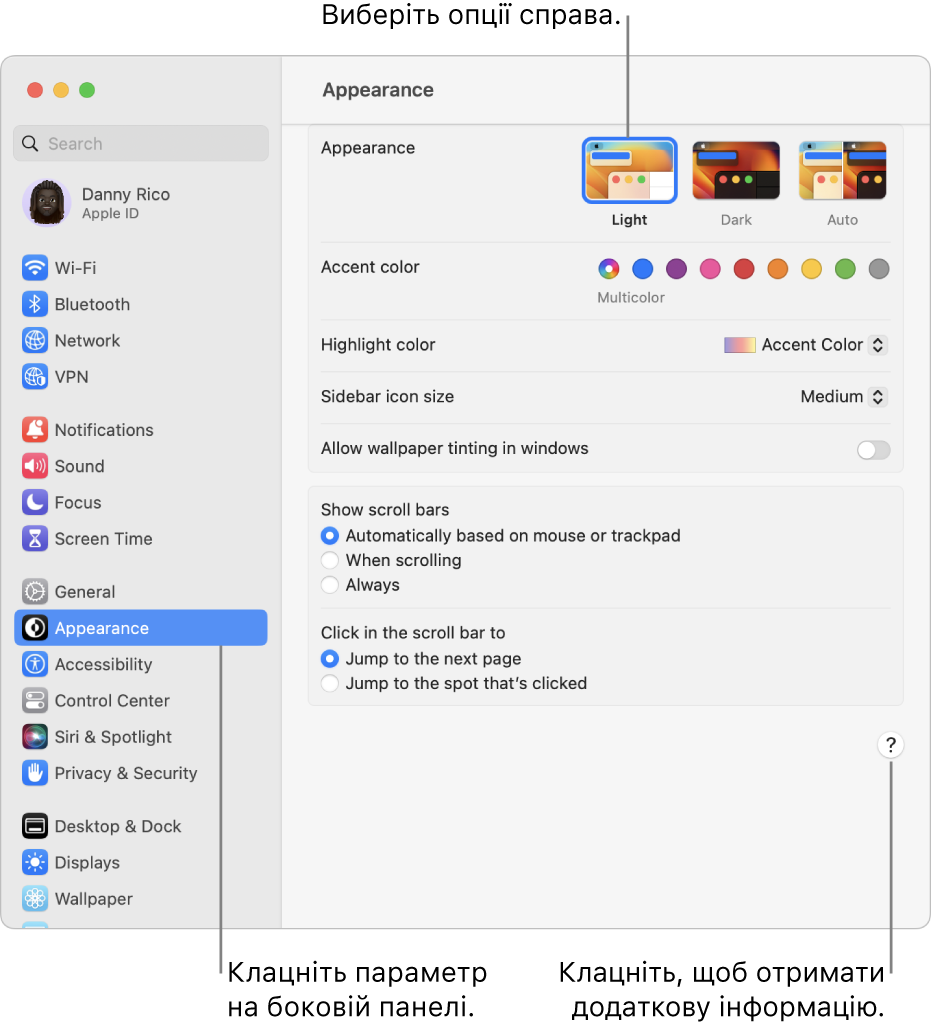Click the Siri & Spotlight icon
Image resolution: width=931 pixels, height=1029 pixels.
click(35, 737)
